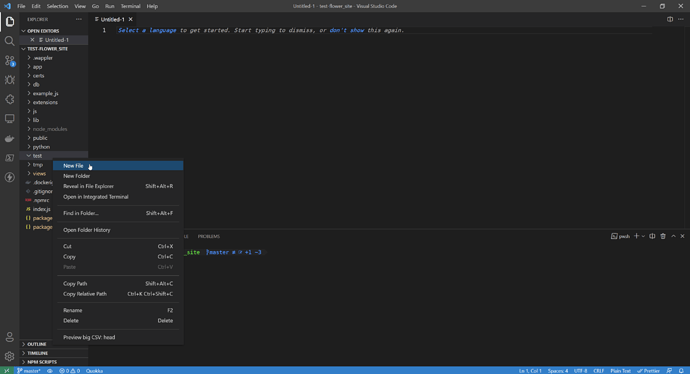Kill the terminal with trash icon
Screen dimensions: 690x374
point(663,236)
